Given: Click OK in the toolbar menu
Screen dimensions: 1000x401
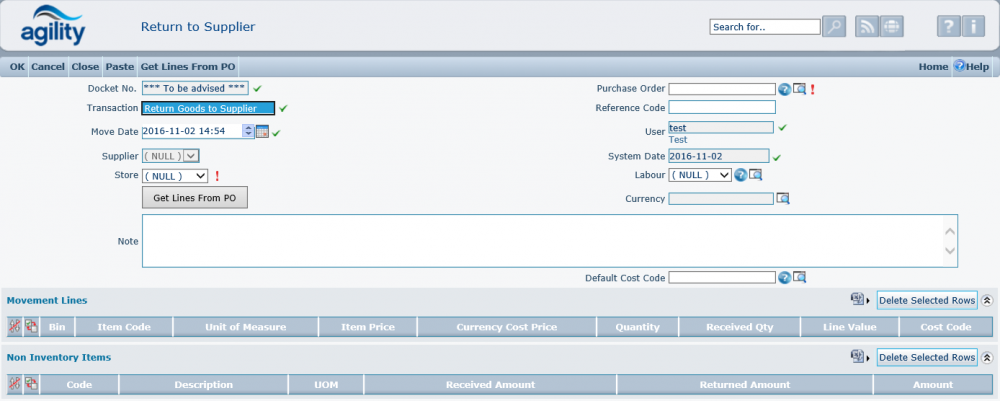Looking at the screenshot, I should [17, 67].
